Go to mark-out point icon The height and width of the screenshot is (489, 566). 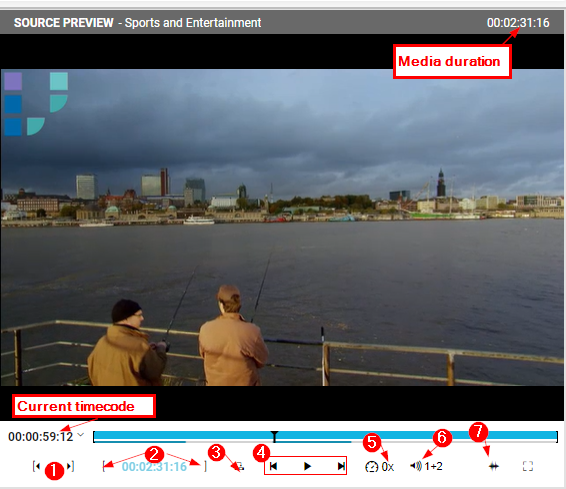tap(71, 466)
